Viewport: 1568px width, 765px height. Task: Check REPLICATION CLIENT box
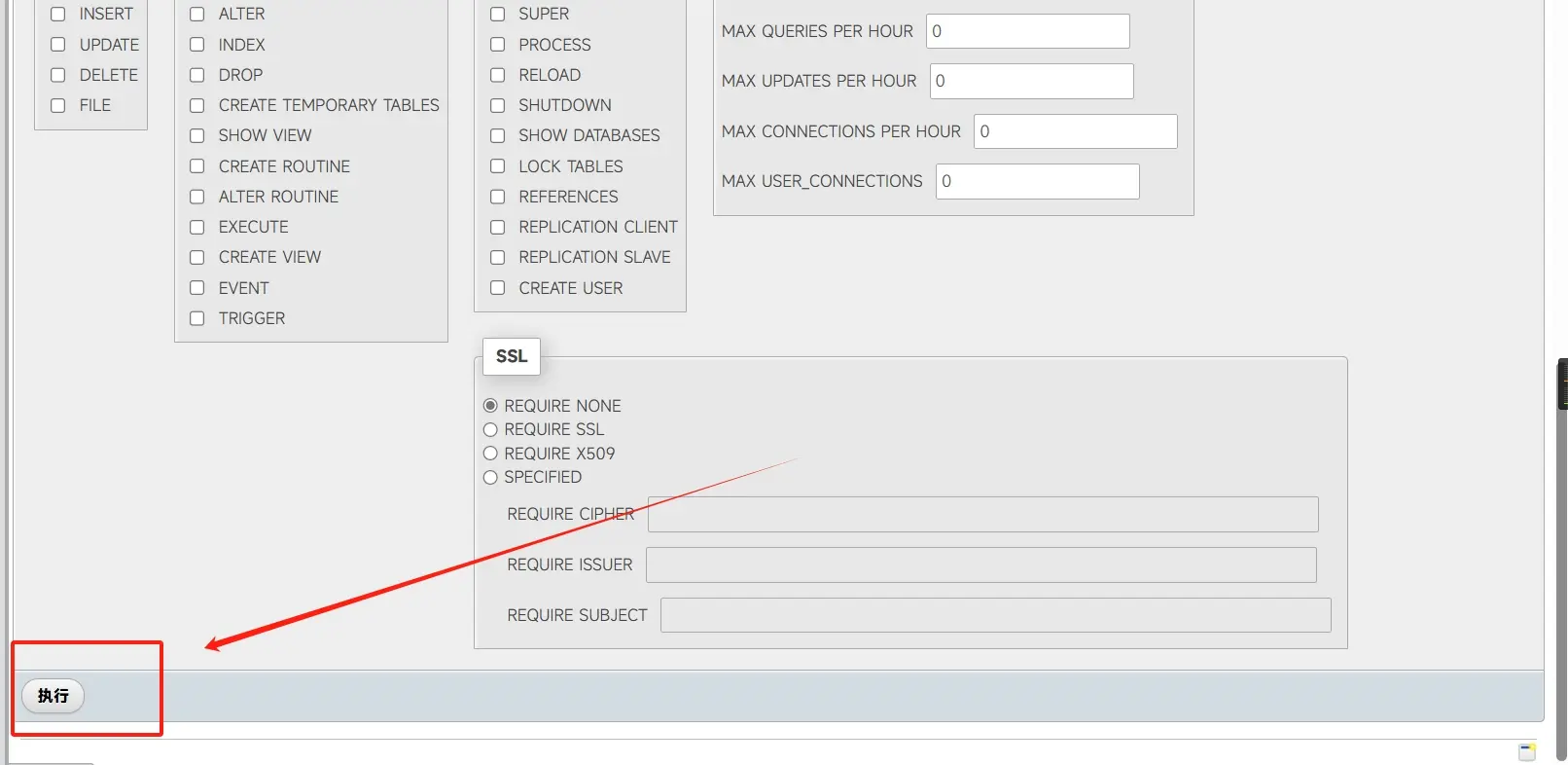498,227
